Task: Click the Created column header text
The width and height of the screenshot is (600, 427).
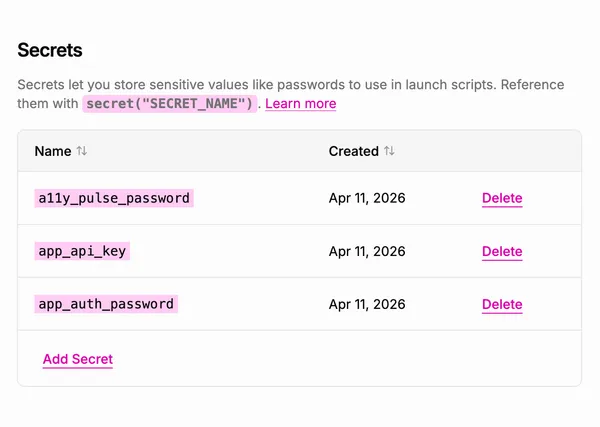Action: pos(353,152)
